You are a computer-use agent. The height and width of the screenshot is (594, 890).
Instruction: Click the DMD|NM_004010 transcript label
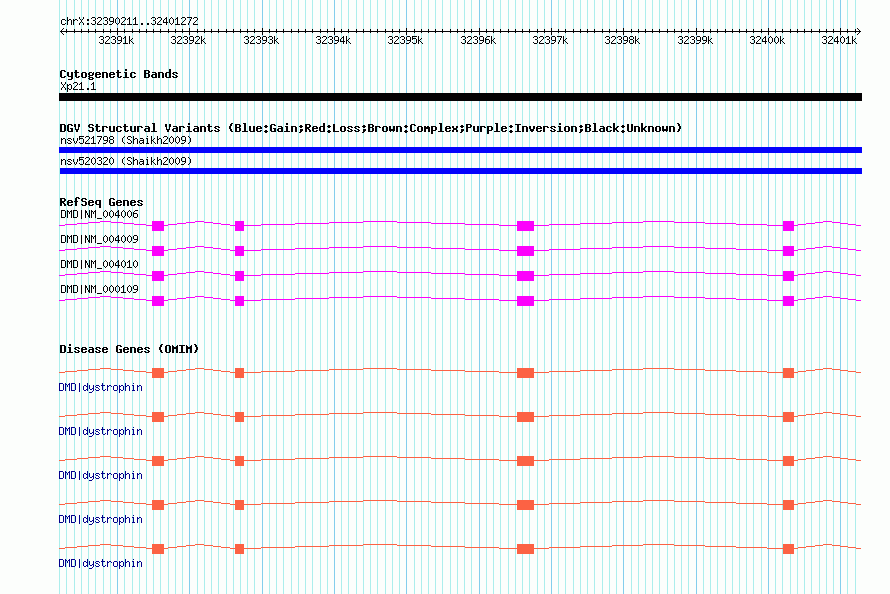click(x=99, y=264)
